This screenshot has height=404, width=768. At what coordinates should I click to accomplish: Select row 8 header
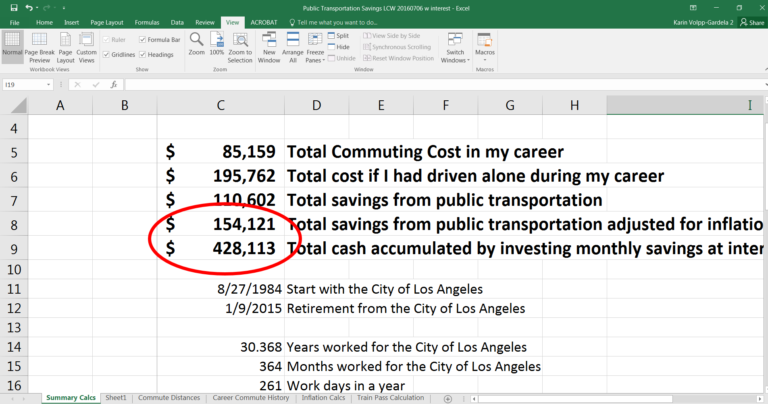14,225
